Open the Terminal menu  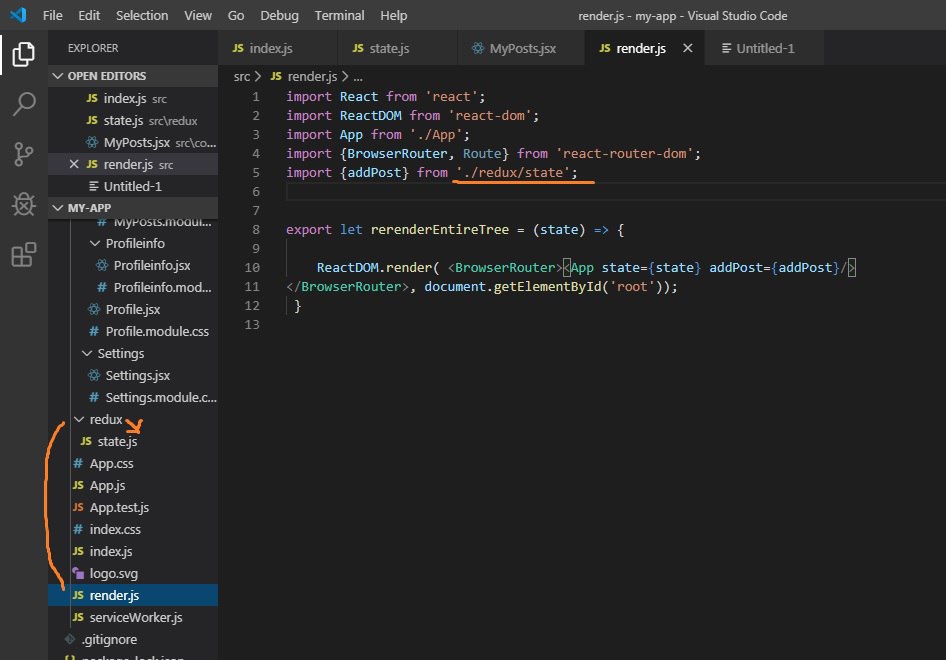[x=339, y=16]
